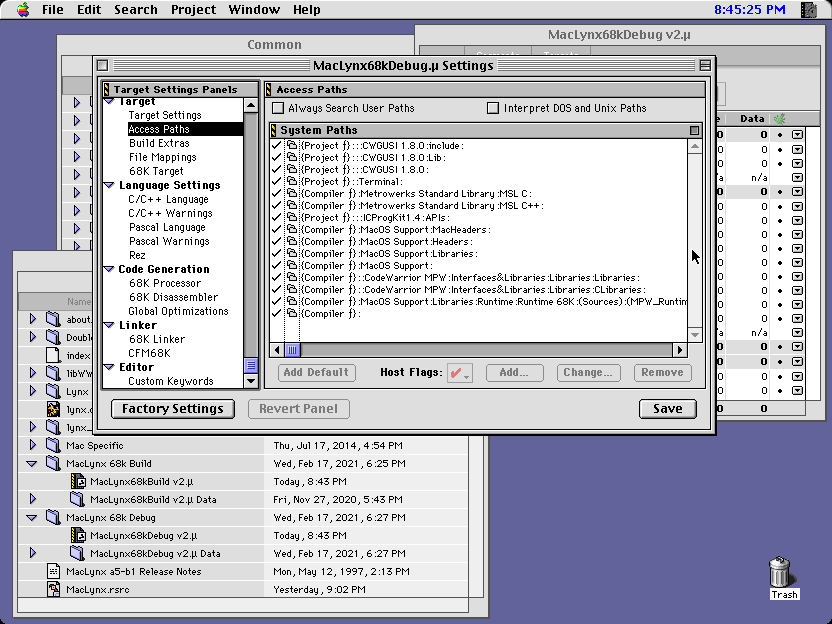832x624 pixels.
Task: Click the debug bug icon in project window header
Action: click(x=779, y=119)
